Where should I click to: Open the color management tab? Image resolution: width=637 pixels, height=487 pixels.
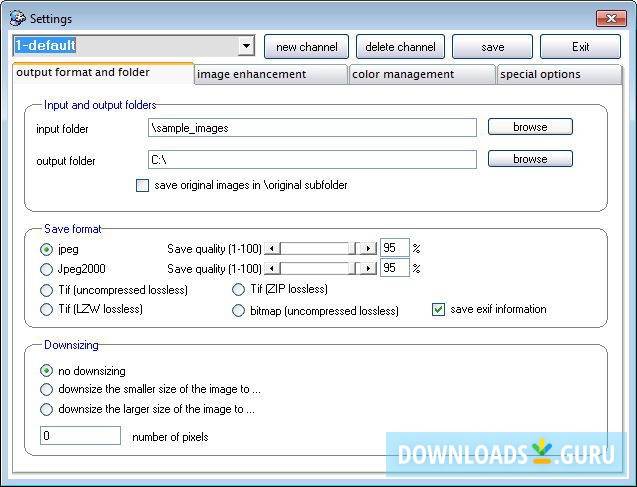pyautogui.click(x=422, y=74)
